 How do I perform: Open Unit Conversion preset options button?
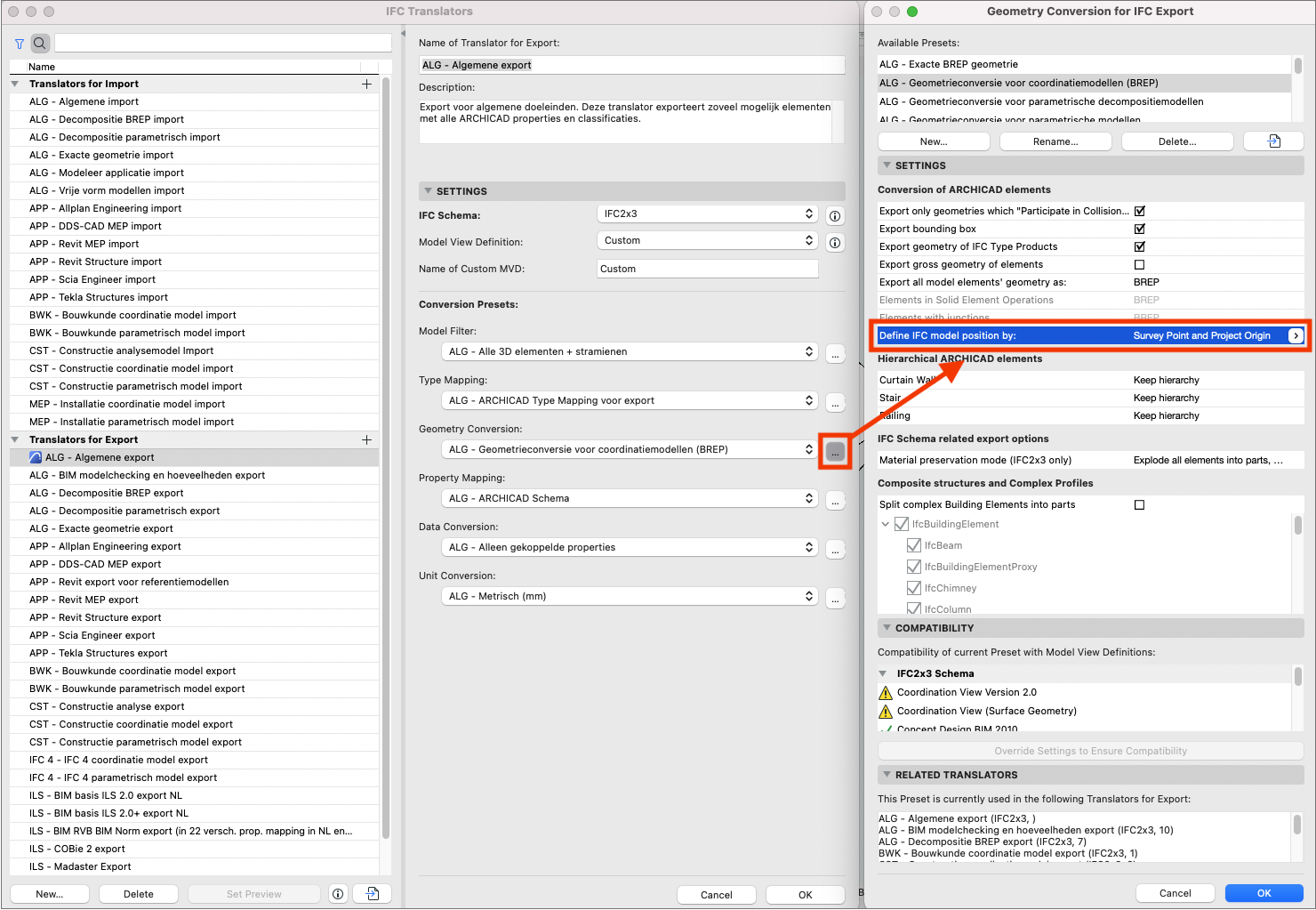coord(835,599)
